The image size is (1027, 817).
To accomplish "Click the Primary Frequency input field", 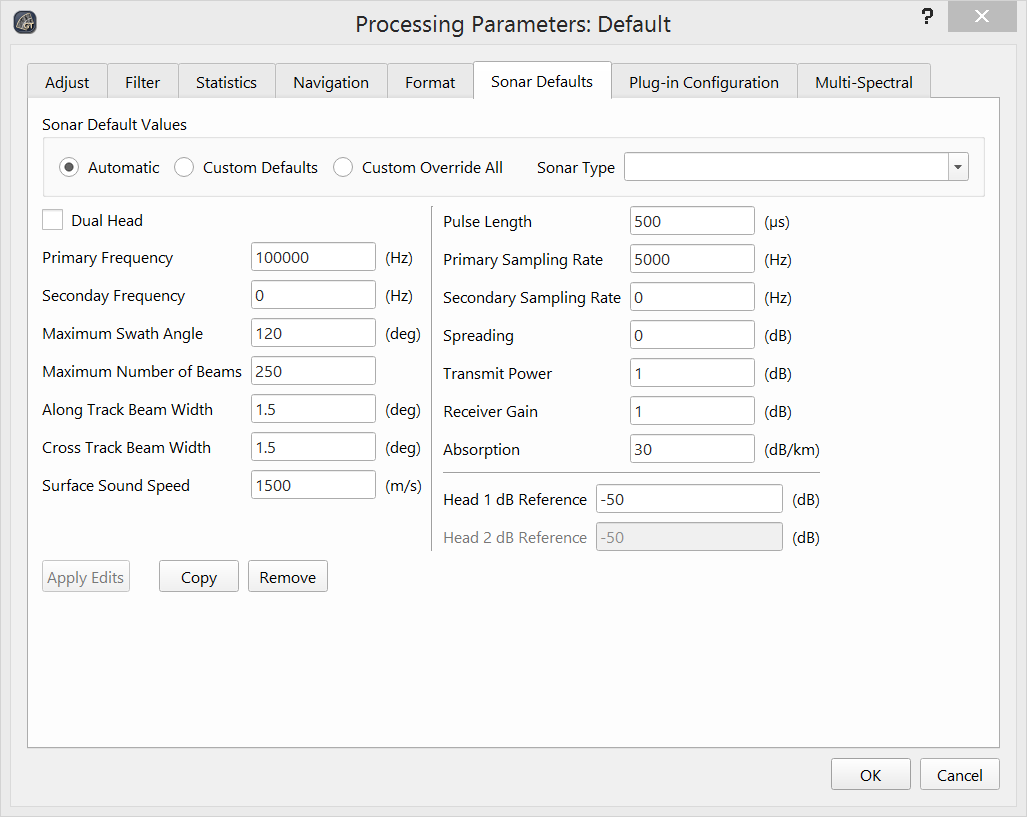I will click(x=313, y=258).
